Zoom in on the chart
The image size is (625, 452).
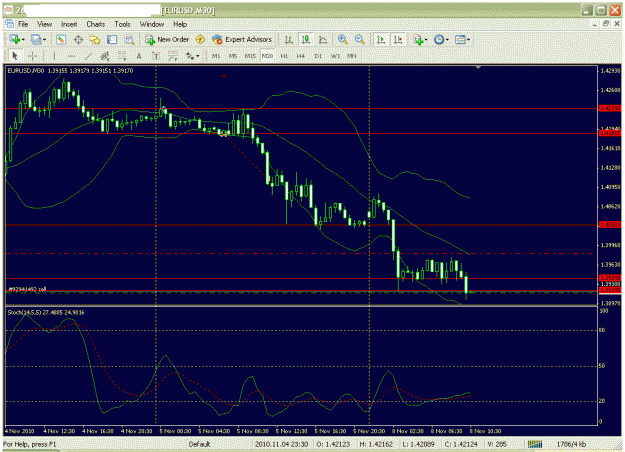(x=342, y=39)
